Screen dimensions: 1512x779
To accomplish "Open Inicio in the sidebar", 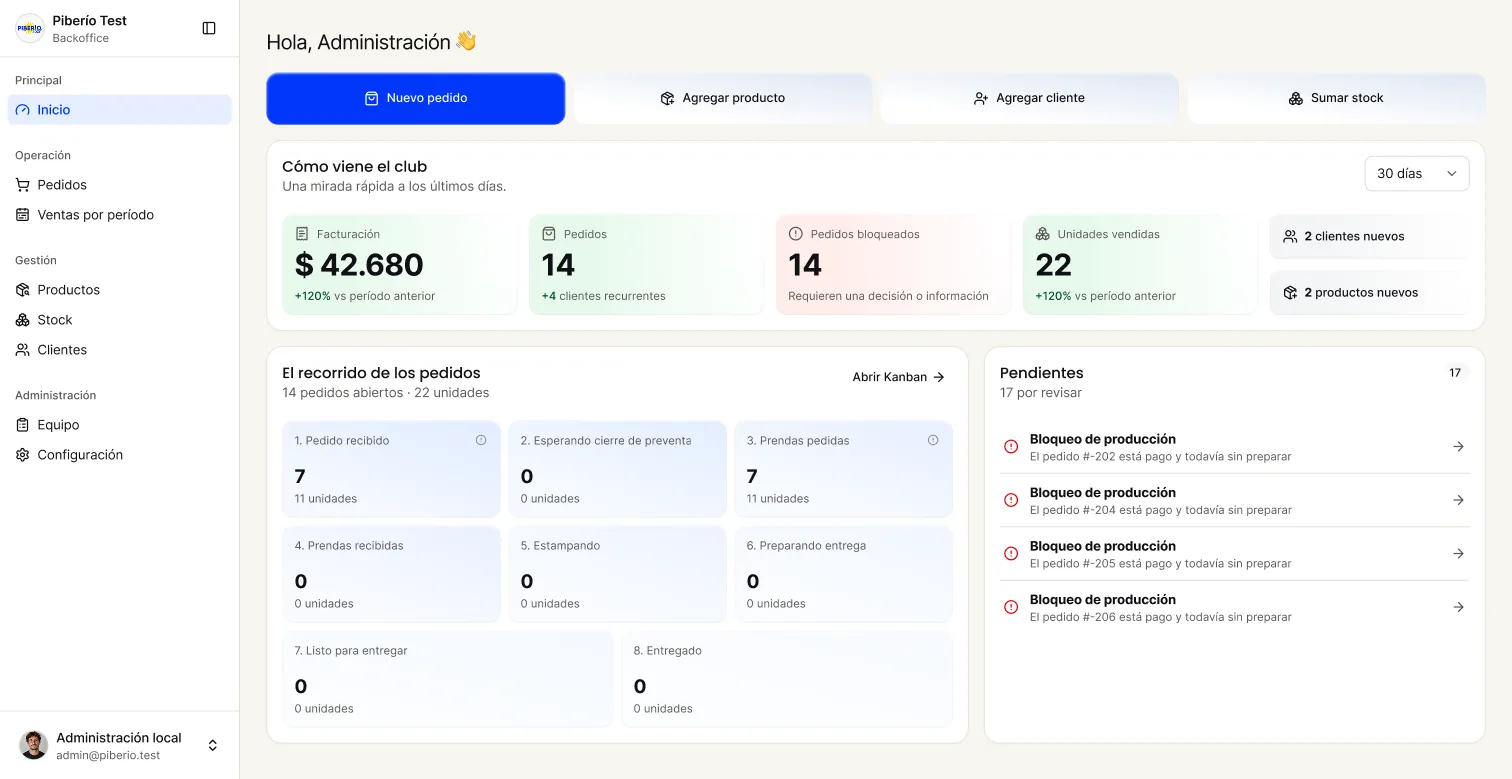I will (x=120, y=110).
